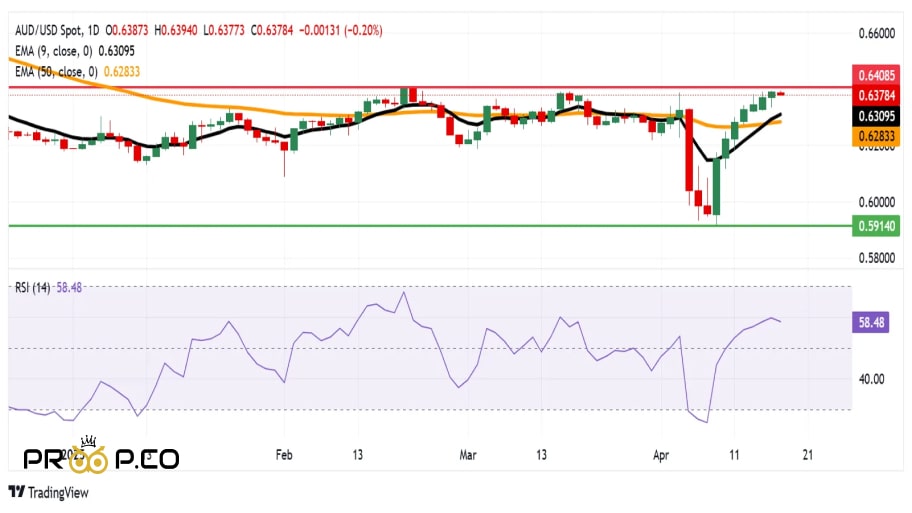Screen dimensions: 912x513
Task: Click the 40.00 RSI axis tick
Action: pos(871,379)
